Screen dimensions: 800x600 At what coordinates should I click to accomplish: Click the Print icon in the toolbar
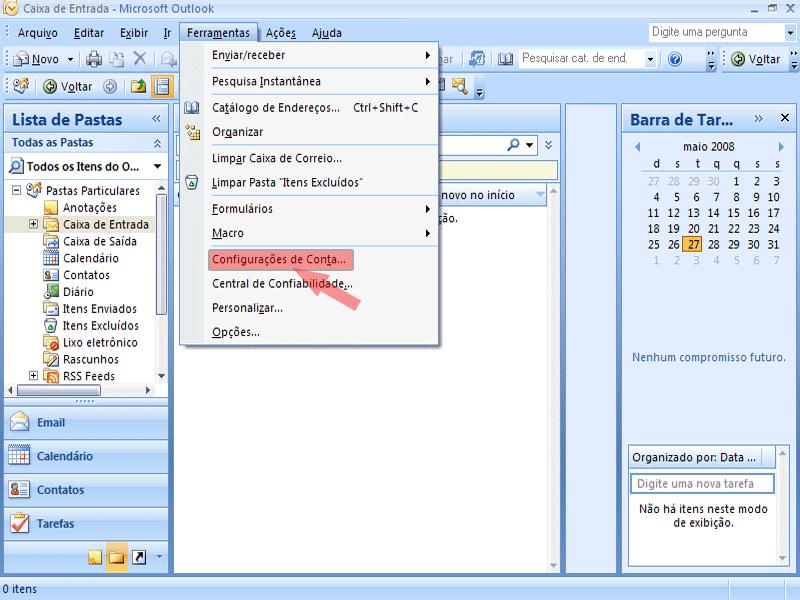coord(94,59)
